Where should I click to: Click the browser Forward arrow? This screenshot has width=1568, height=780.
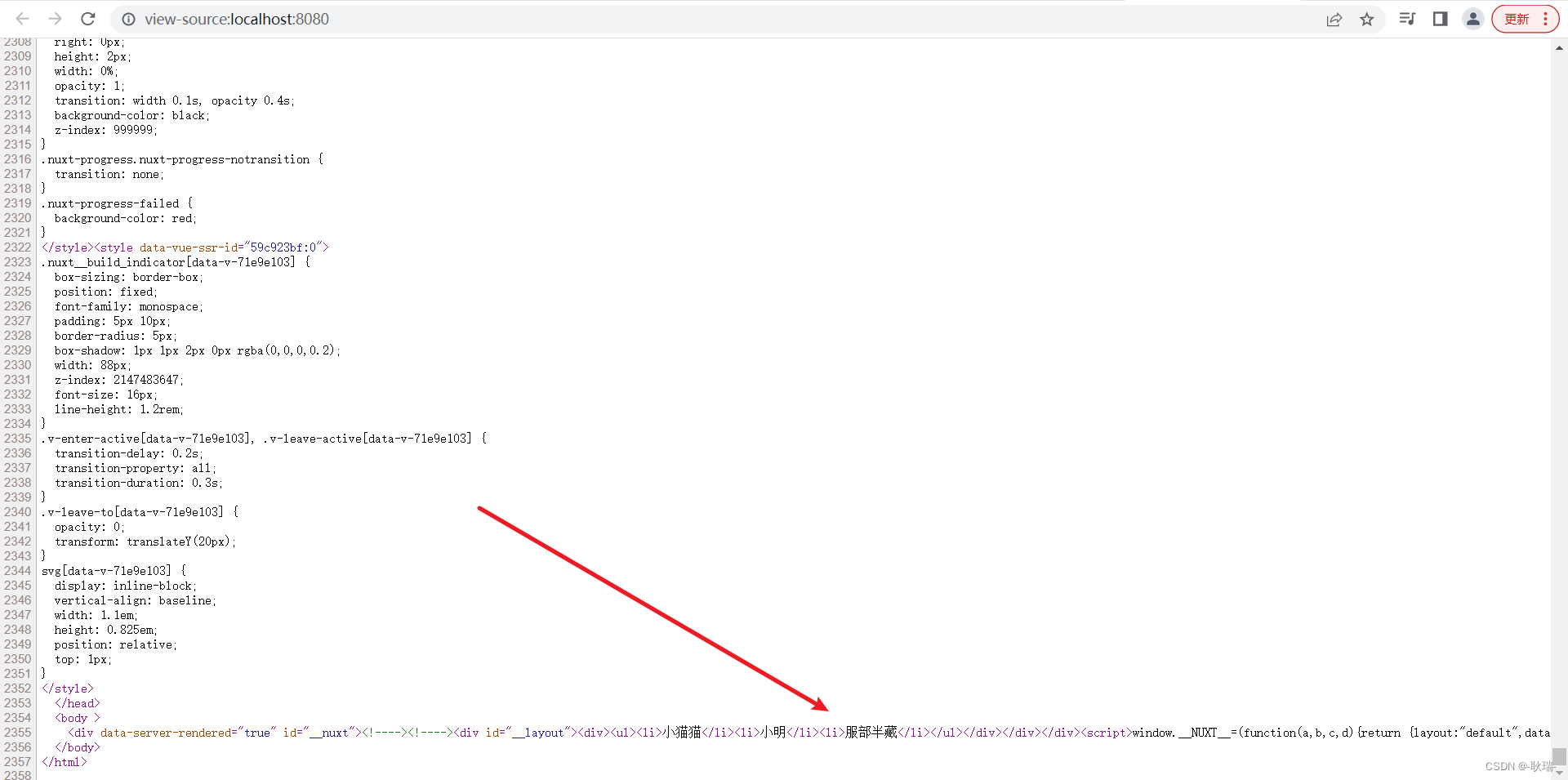55,19
